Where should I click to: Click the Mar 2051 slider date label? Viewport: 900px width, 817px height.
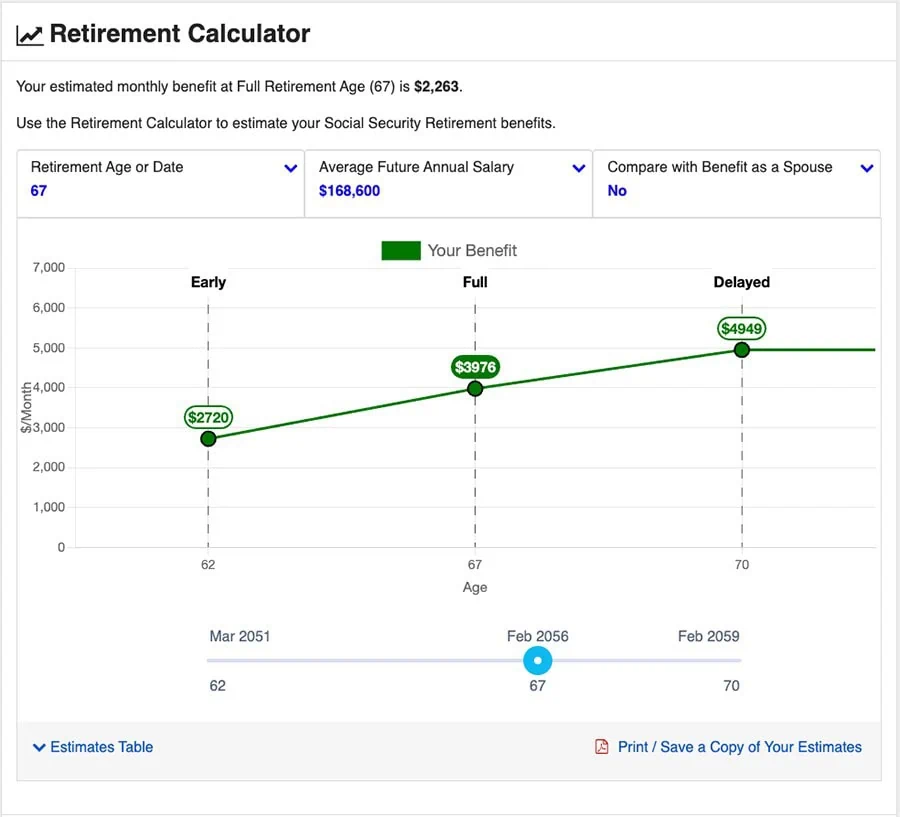click(x=240, y=636)
